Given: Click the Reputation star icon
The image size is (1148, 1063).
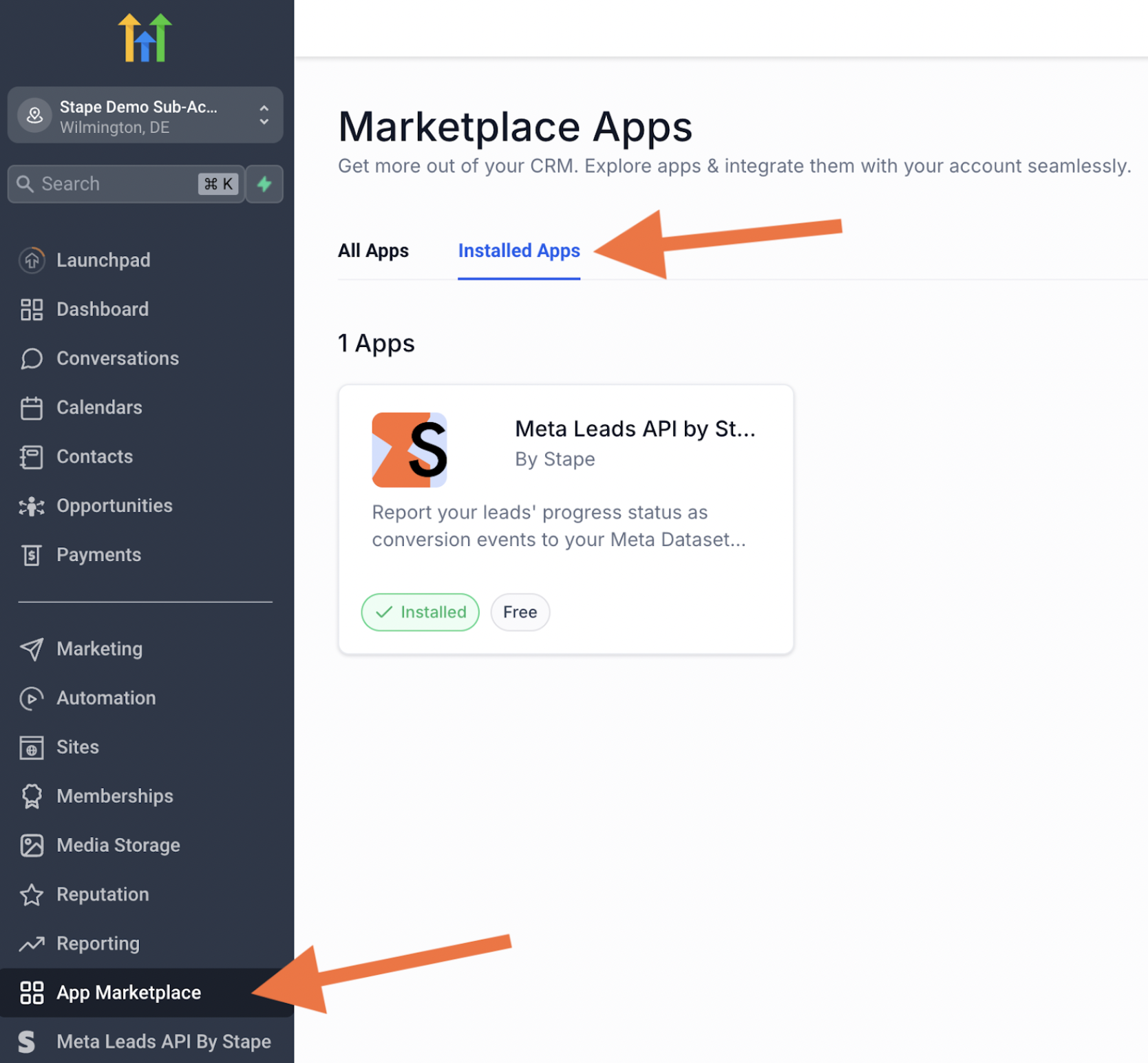Looking at the screenshot, I should (32, 894).
